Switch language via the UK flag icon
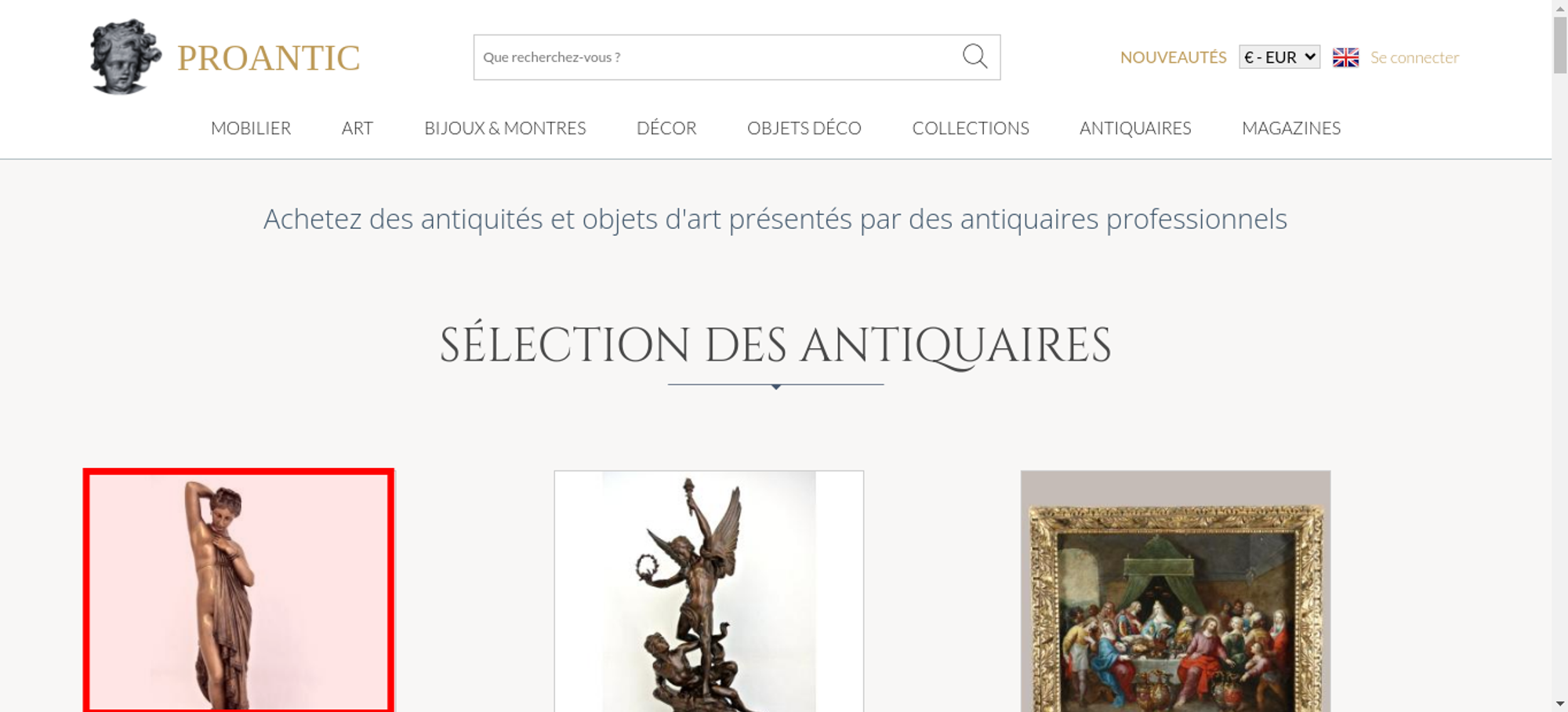 (1345, 57)
